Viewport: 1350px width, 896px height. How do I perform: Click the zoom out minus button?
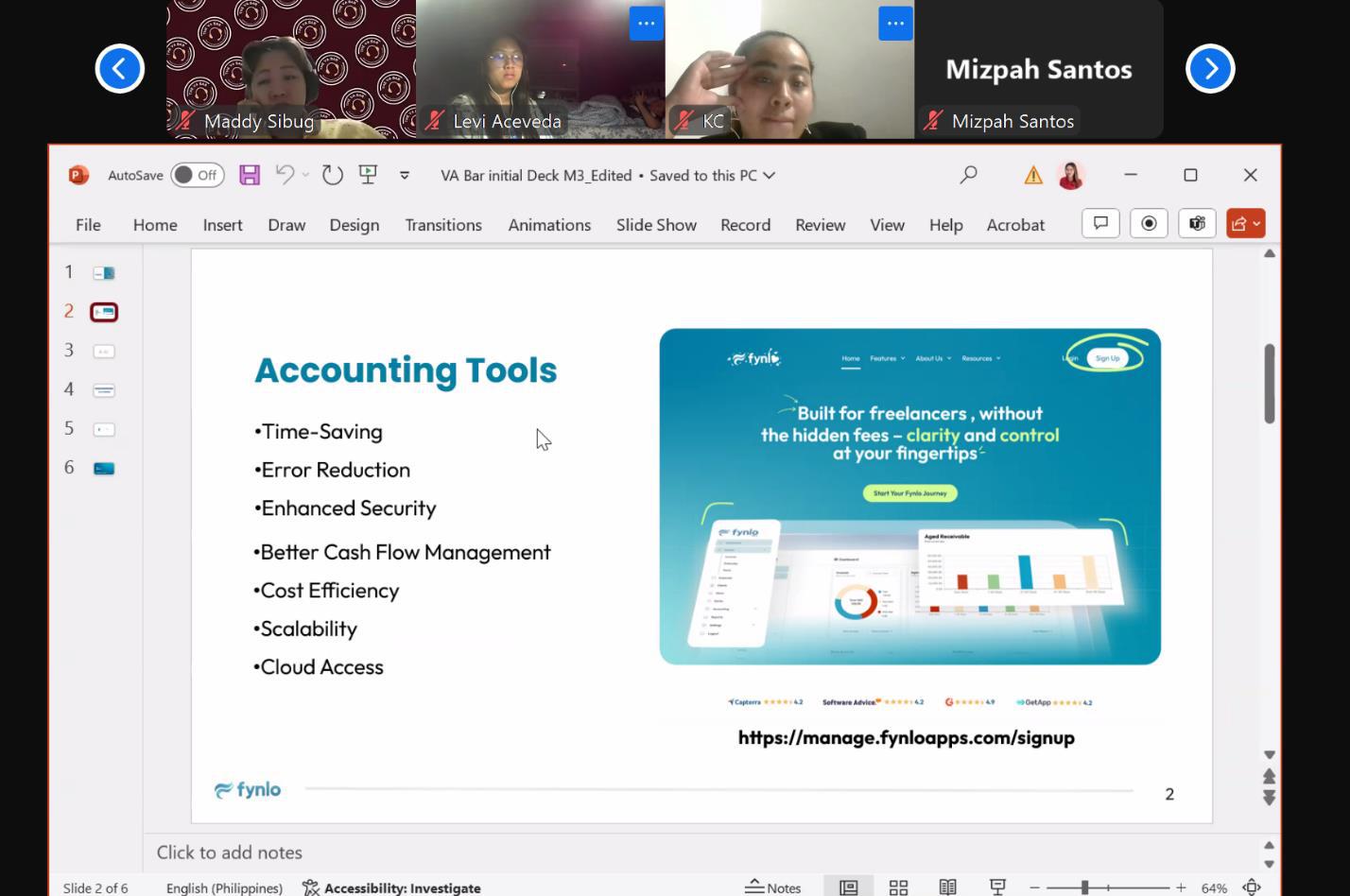point(1034,887)
